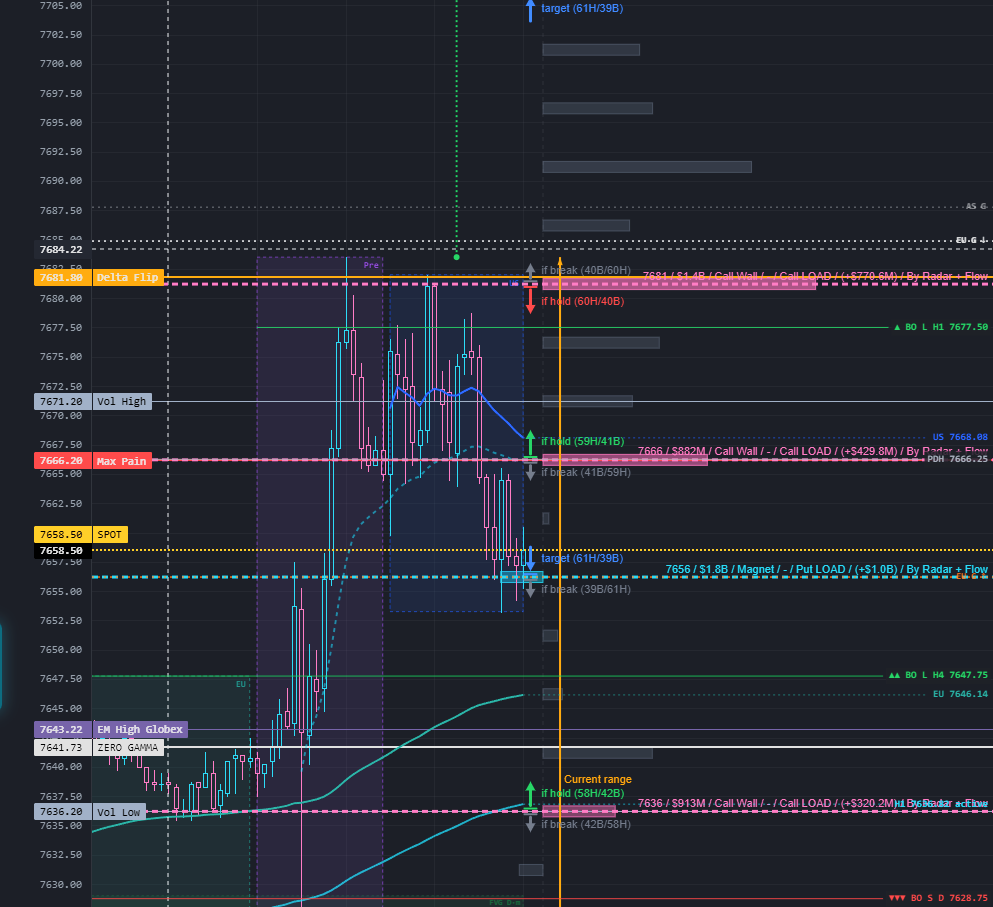Click the 7656 Magnet Put LOAD annotation
993x907 pixels.
[x=826, y=569]
